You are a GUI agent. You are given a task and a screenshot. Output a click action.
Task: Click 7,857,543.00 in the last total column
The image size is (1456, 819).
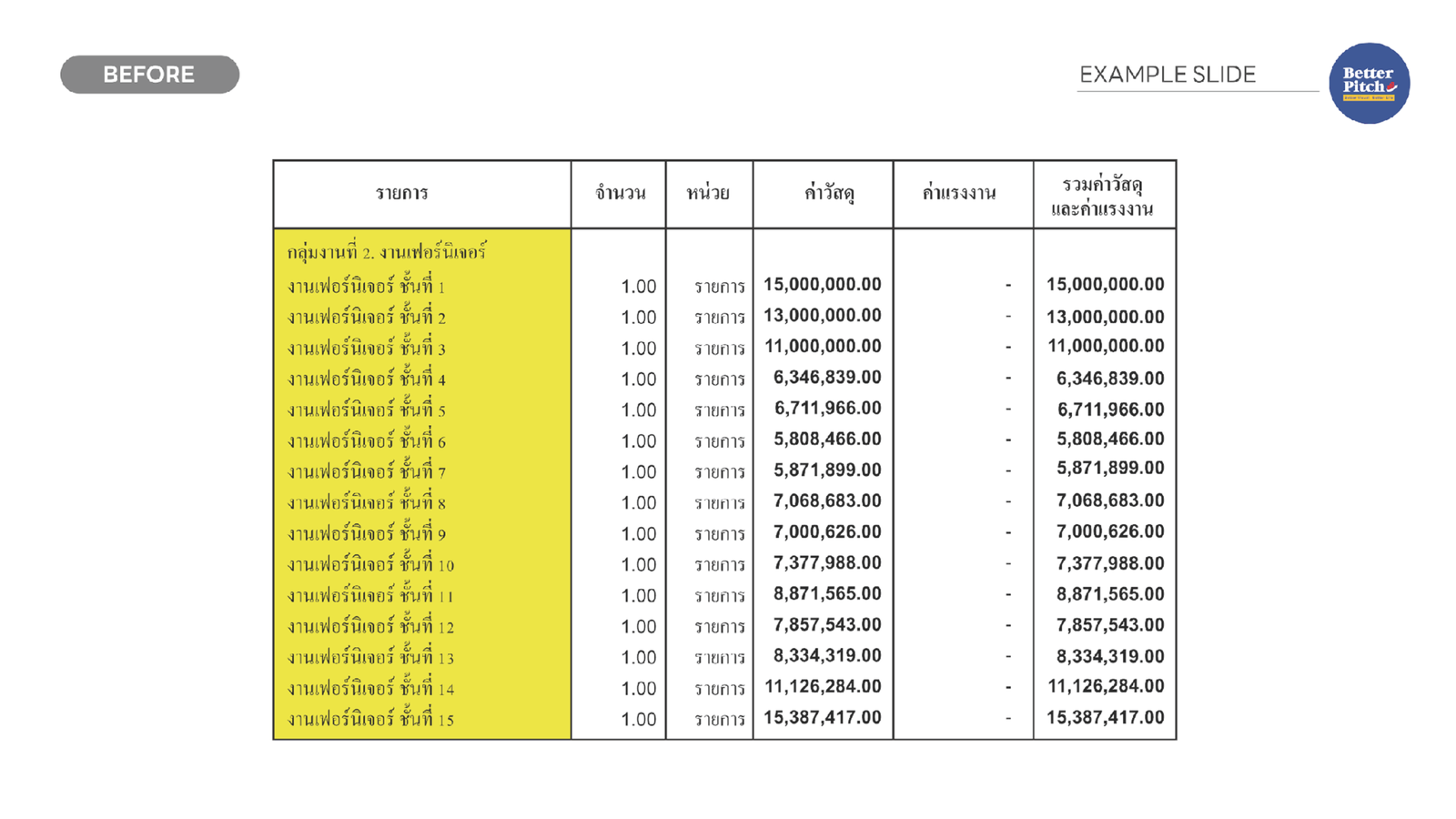coord(1110,626)
